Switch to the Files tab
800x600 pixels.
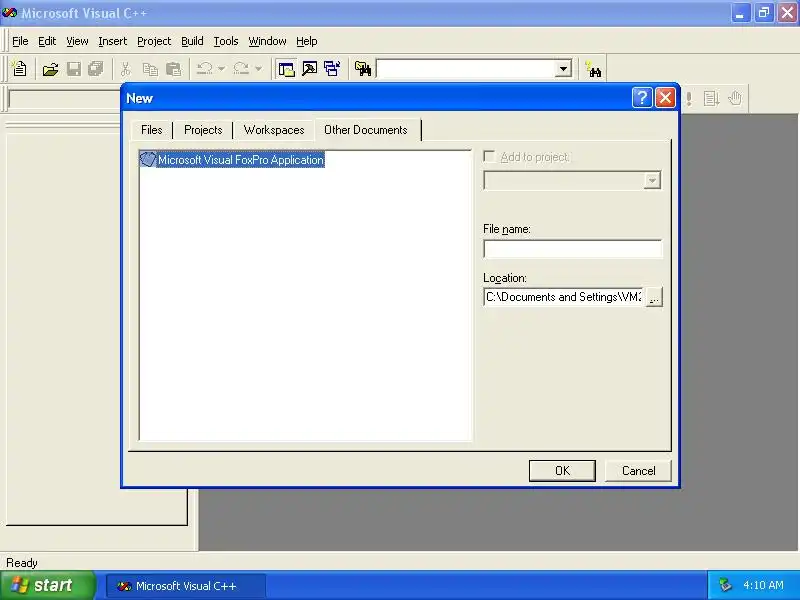click(152, 130)
